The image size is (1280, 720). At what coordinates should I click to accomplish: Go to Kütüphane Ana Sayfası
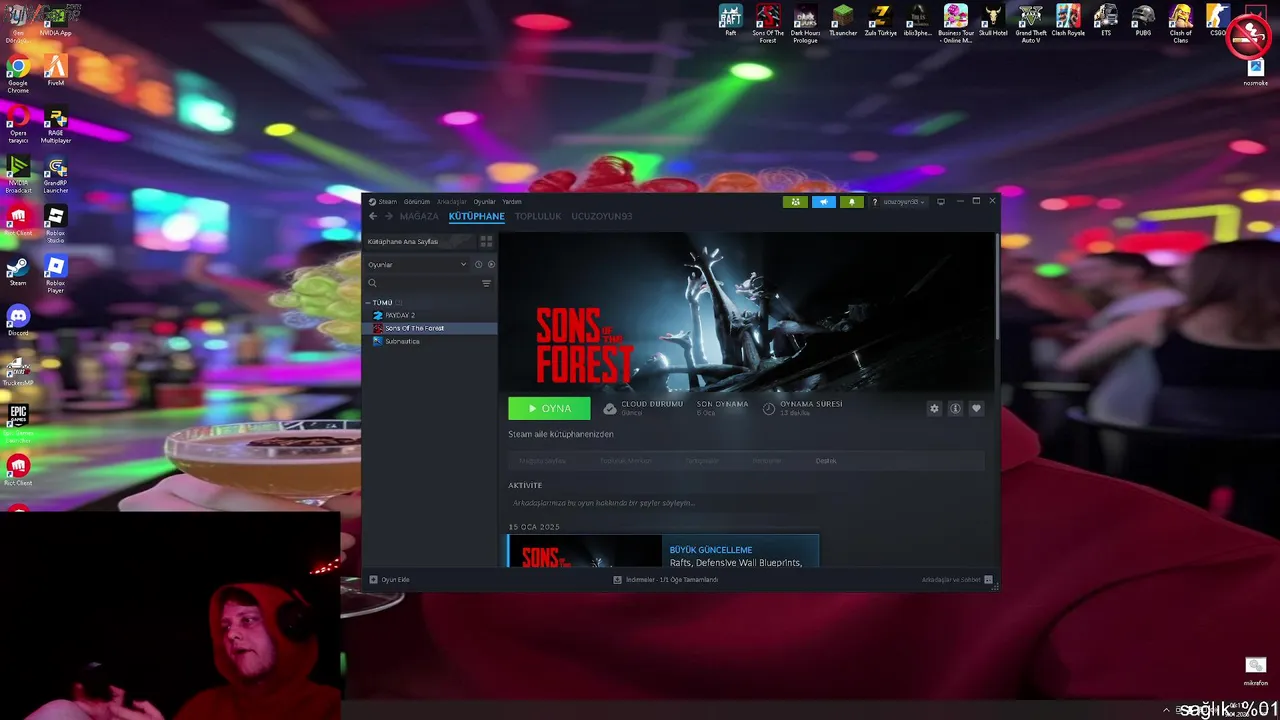coord(419,242)
